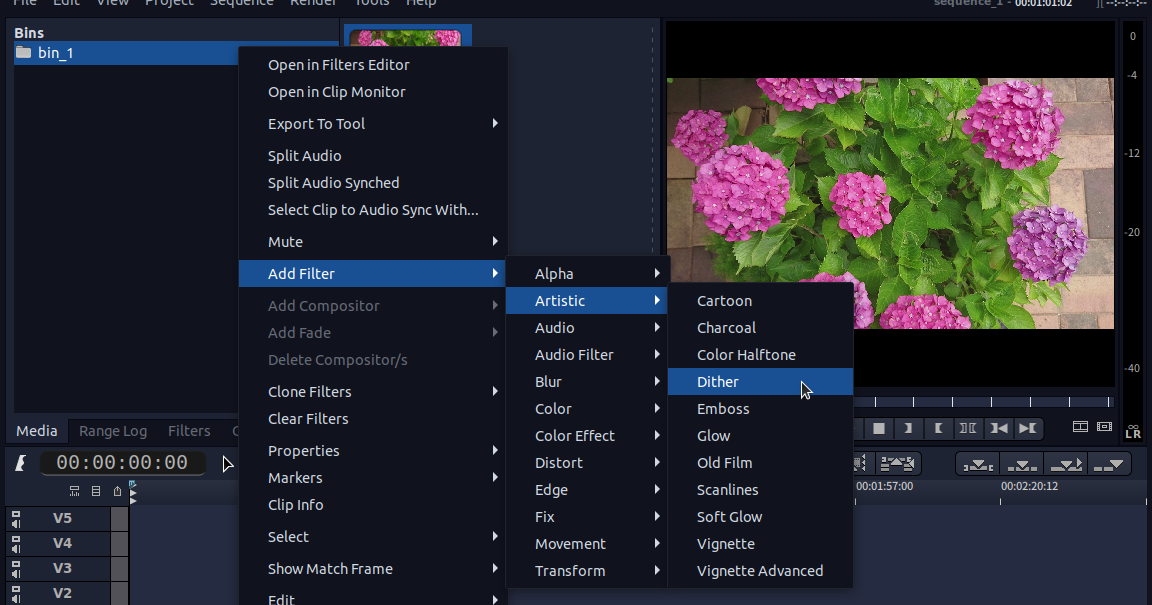The height and width of the screenshot is (605, 1152).
Task: Click the pen icon left of the timecode
Action: [21, 462]
